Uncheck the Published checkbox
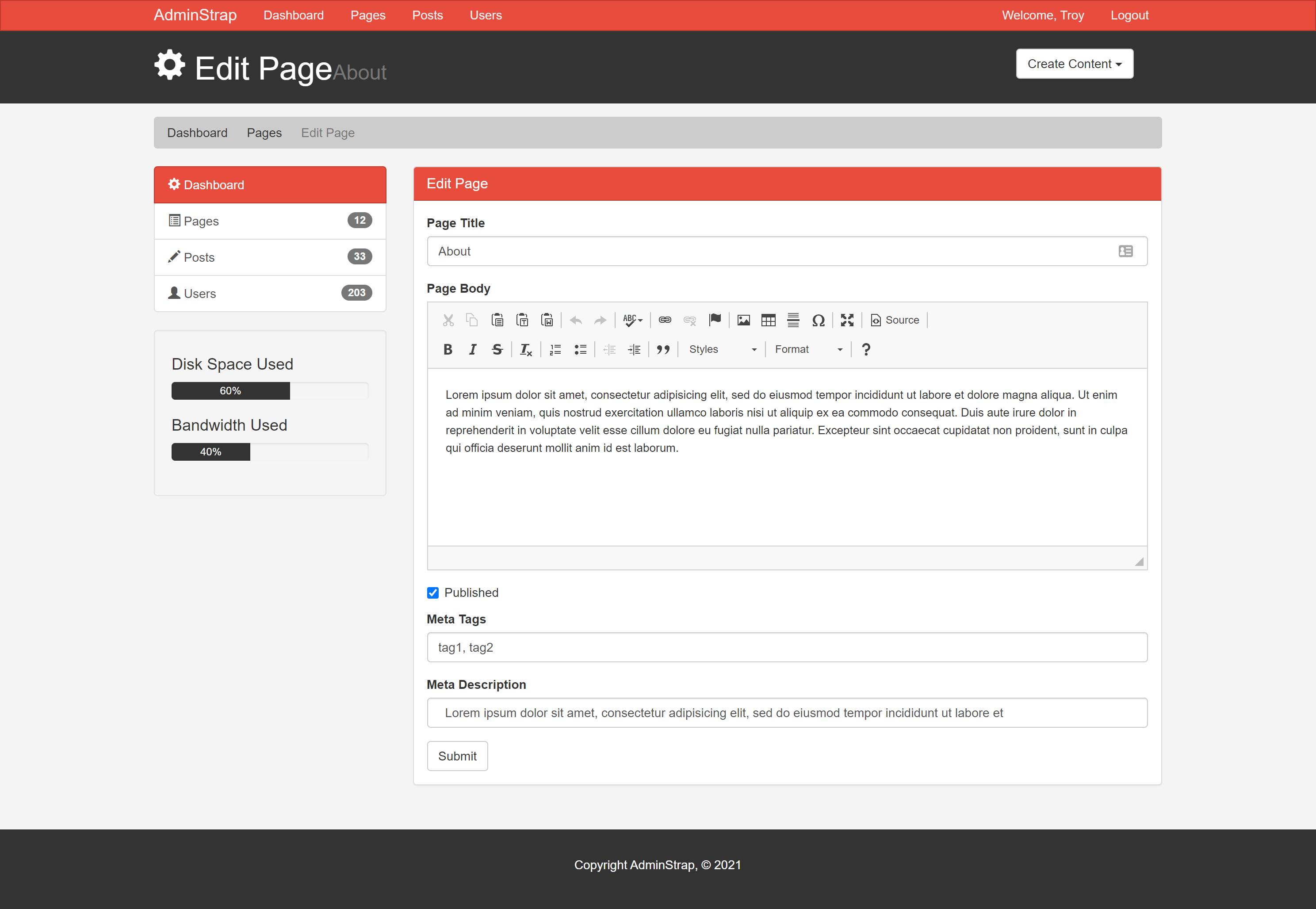This screenshot has height=909, width=1316. pyautogui.click(x=433, y=593)
